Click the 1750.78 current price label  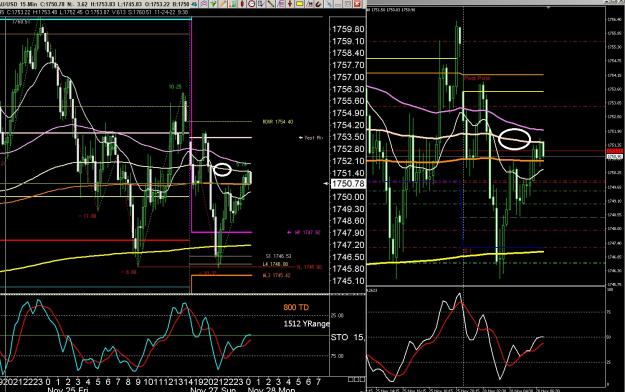(x=348, y=183)
